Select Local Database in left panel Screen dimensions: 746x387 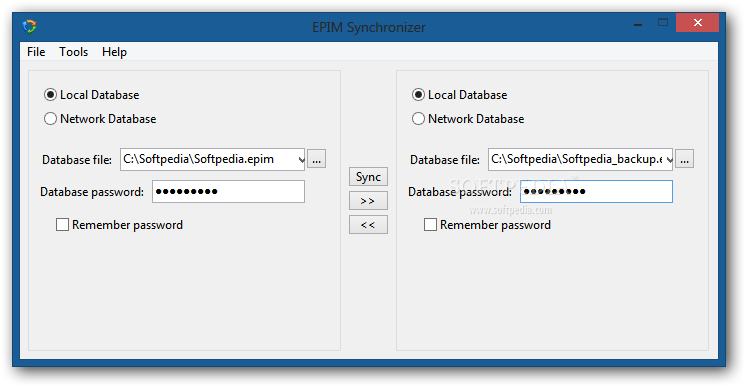(x=92, y=95)
